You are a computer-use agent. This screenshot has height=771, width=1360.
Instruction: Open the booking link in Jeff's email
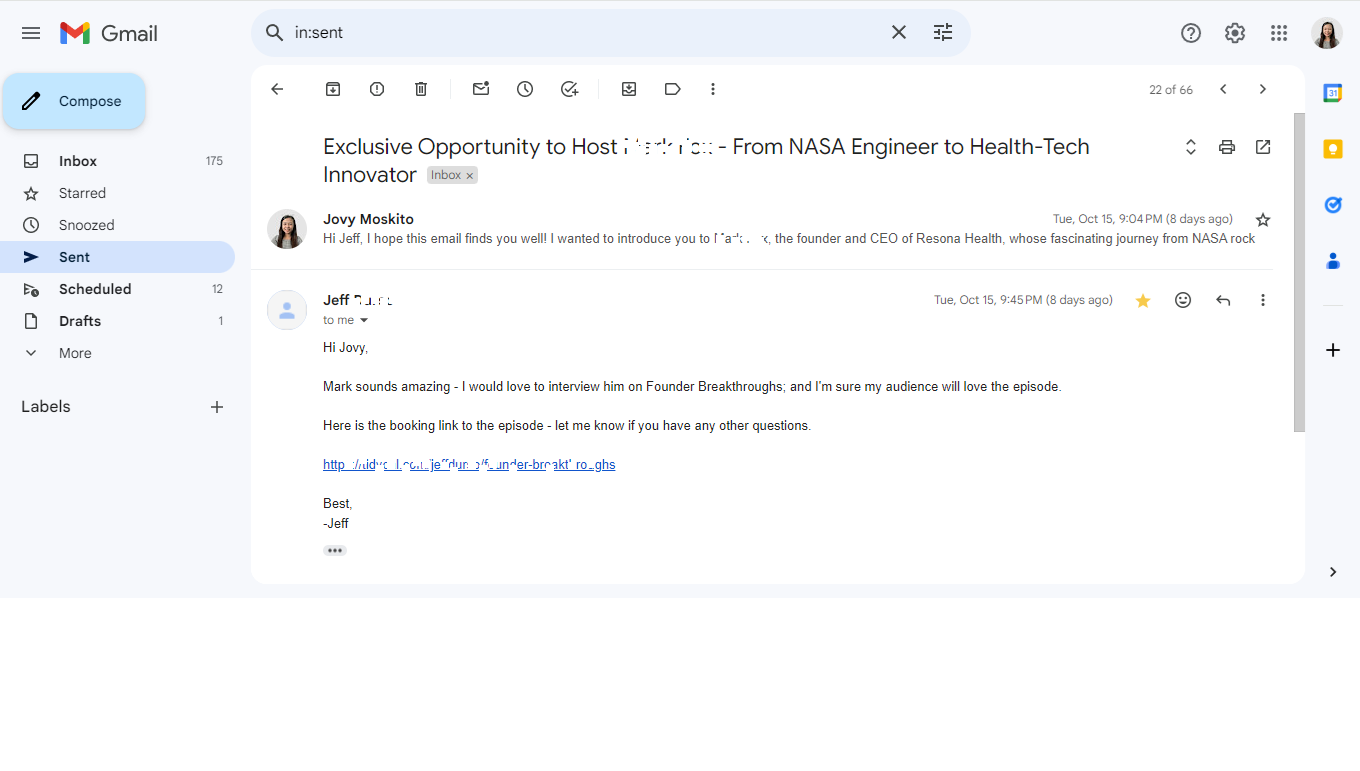(x=469, y=465)
